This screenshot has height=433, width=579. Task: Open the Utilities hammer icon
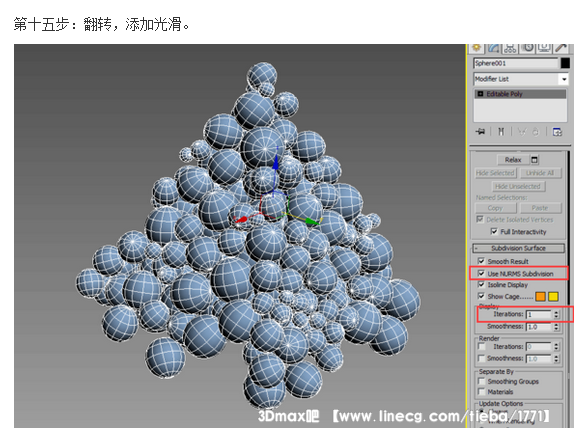[561, 48]
